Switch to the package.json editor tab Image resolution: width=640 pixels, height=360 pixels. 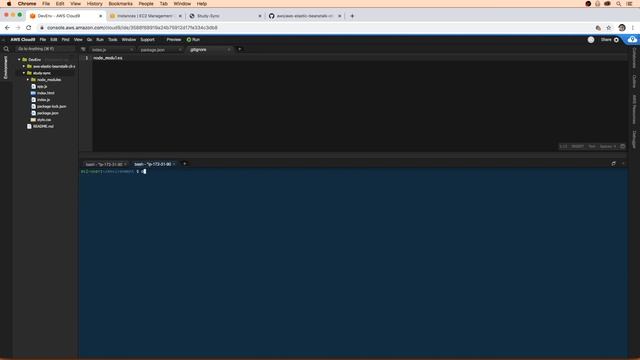click(x=160, y=50)
